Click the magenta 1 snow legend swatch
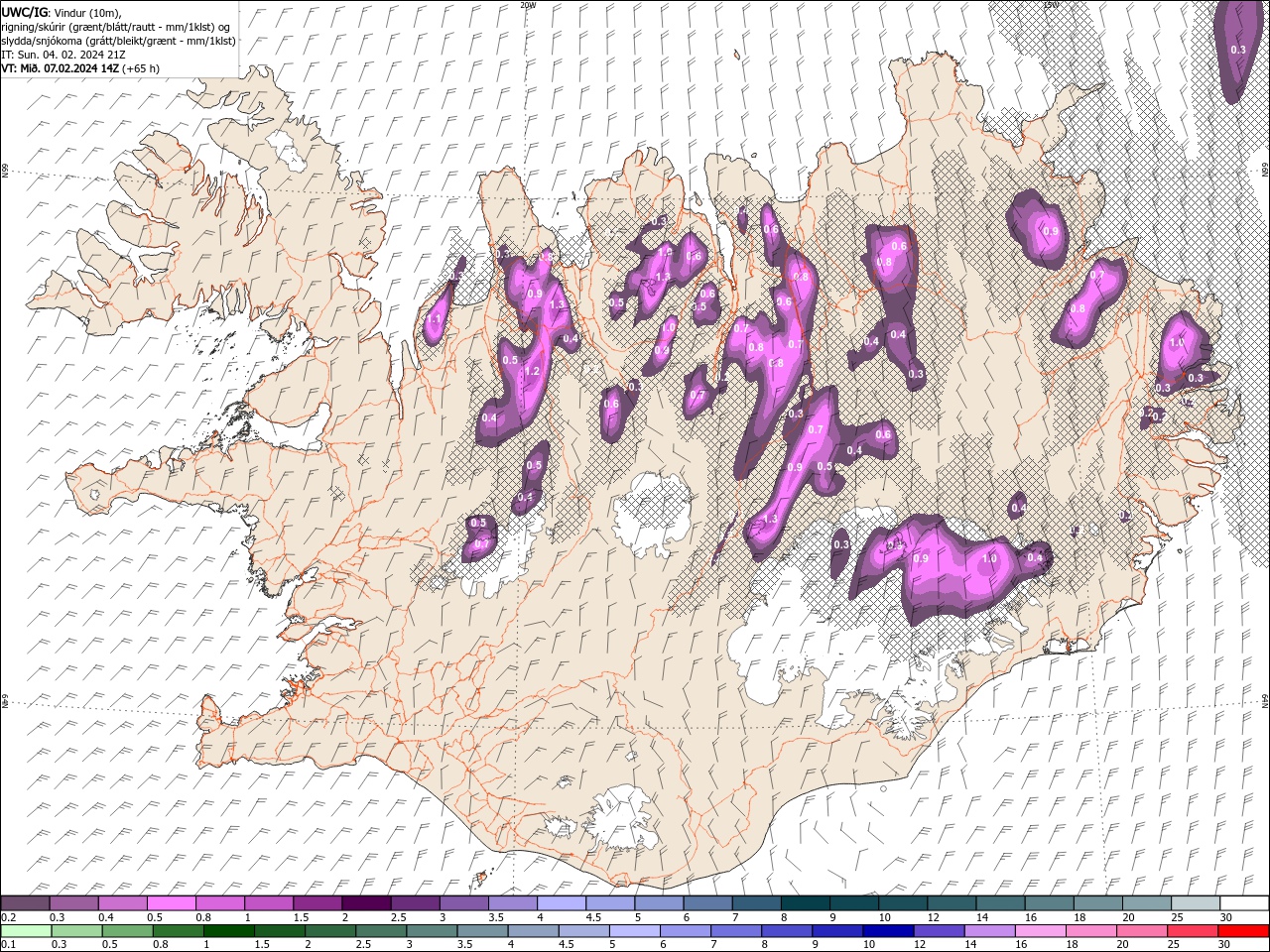This screenshot has width=1270, height=952. [268, 903]
